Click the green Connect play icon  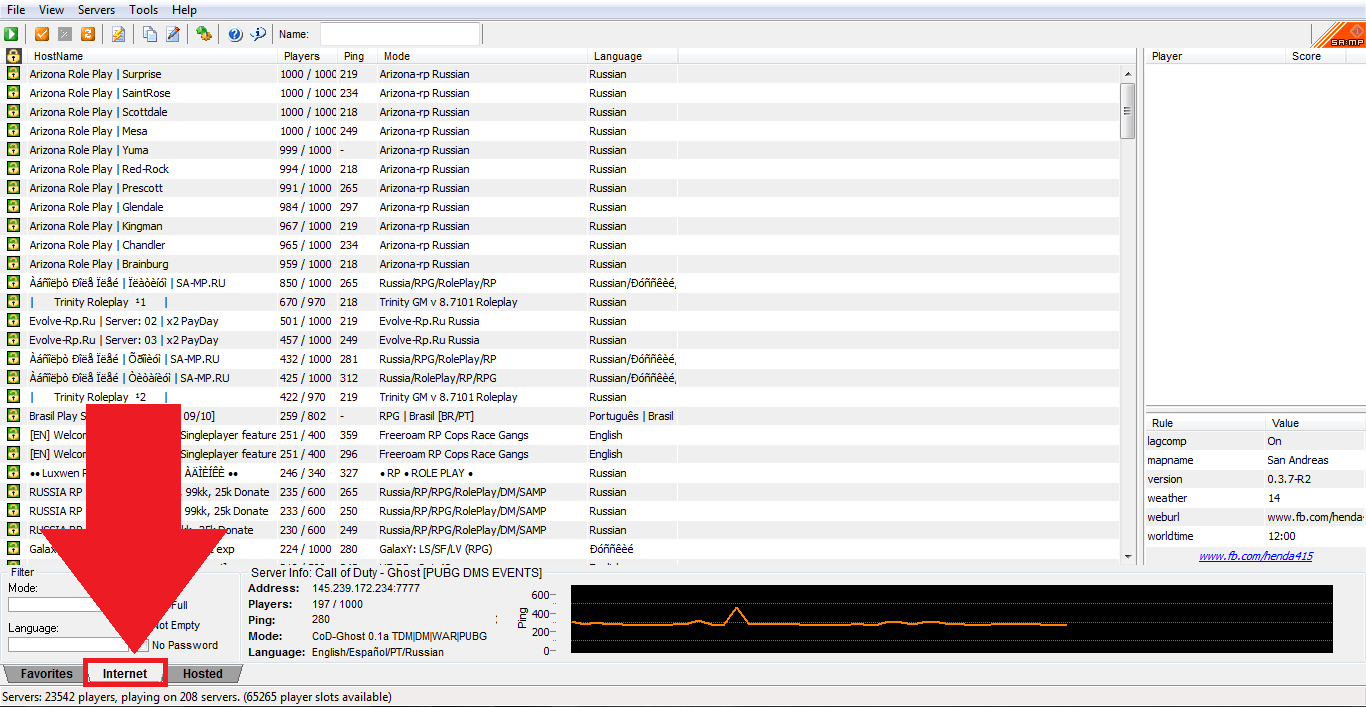click(11, 34)
